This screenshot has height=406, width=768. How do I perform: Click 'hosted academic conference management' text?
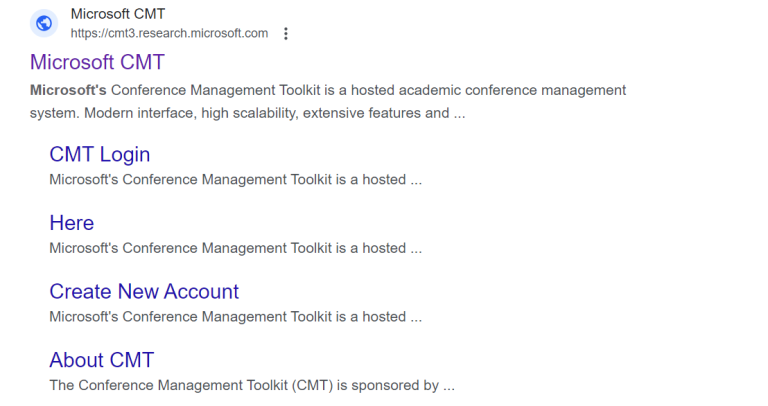(x=490, y=90)
